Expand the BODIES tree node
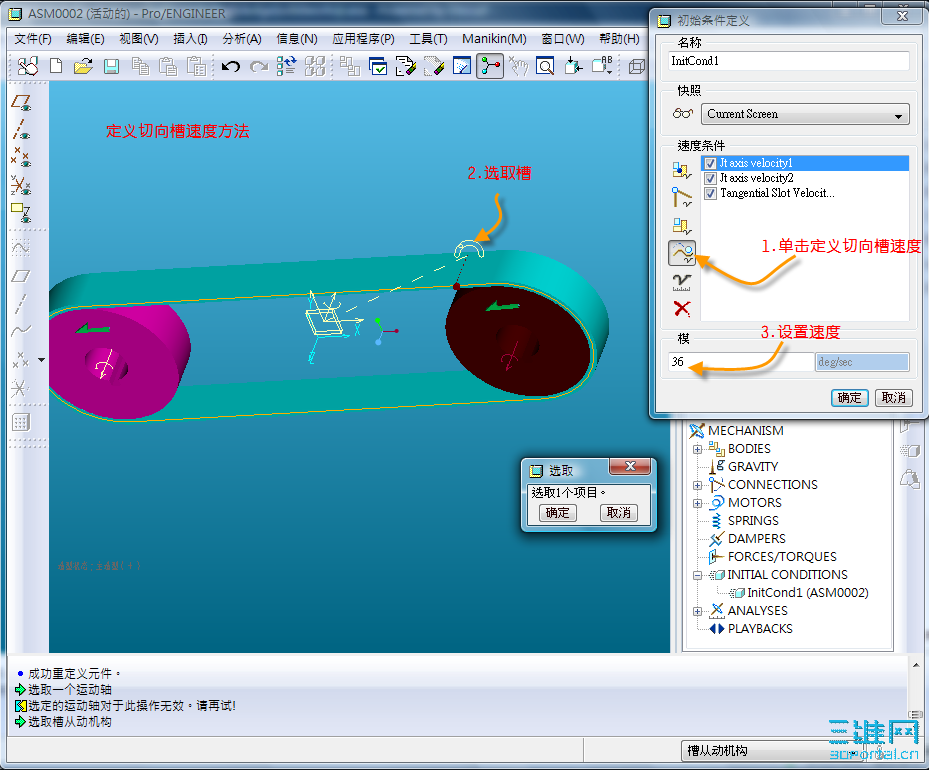929x770 pixels. 697,449
